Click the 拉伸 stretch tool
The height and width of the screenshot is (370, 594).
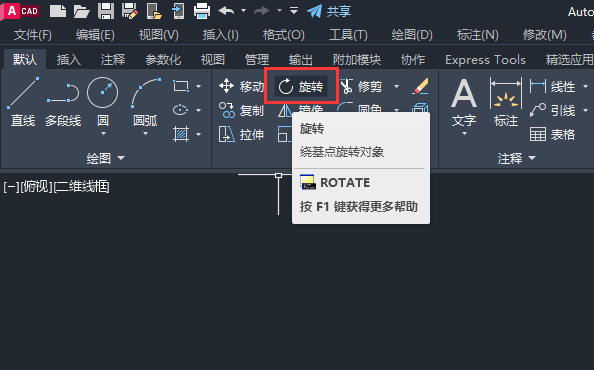pos(241,134)
